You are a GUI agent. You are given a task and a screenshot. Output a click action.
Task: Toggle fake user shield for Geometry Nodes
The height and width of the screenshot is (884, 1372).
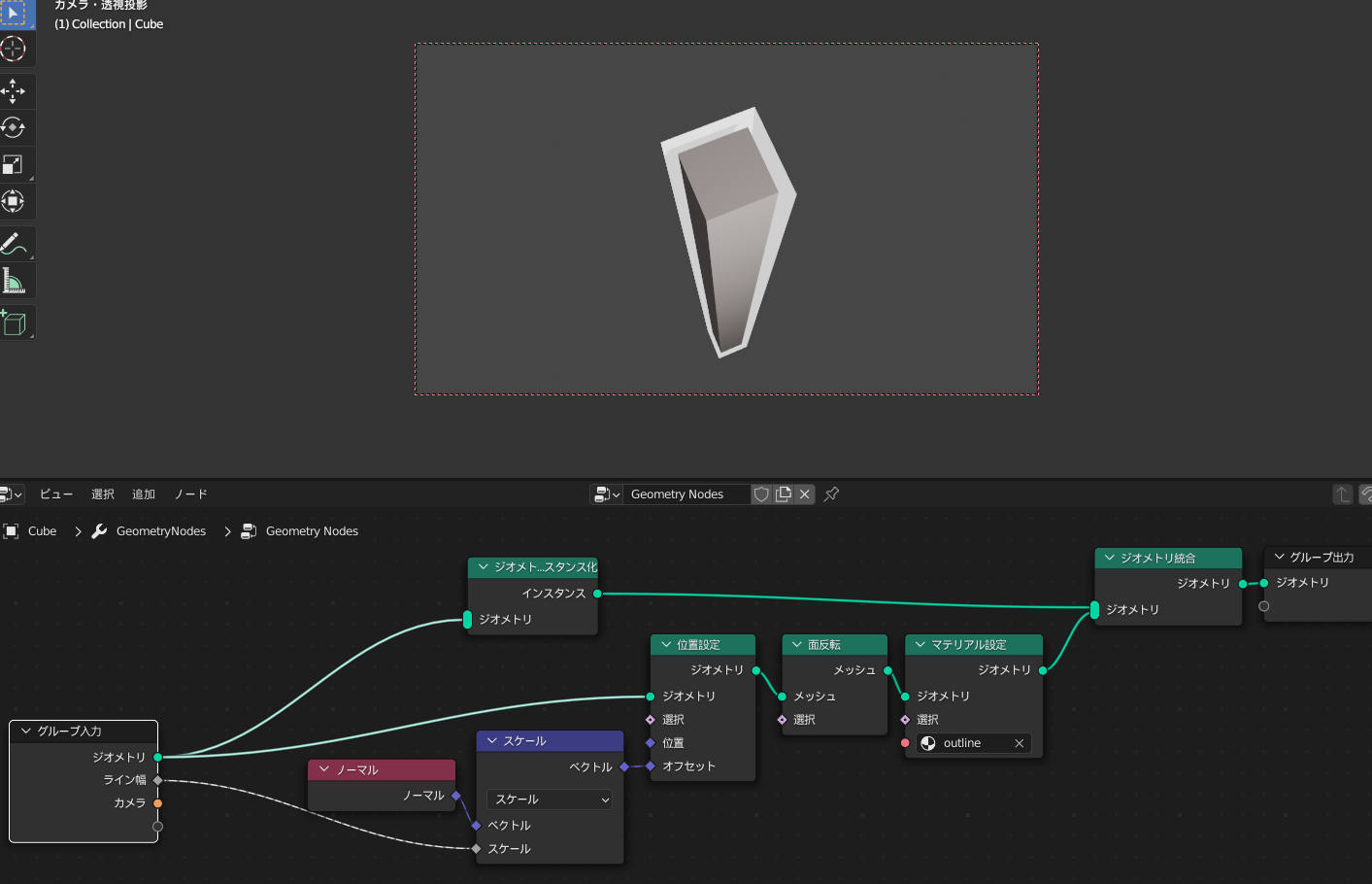pyautogui.click(x=762, y=494)
